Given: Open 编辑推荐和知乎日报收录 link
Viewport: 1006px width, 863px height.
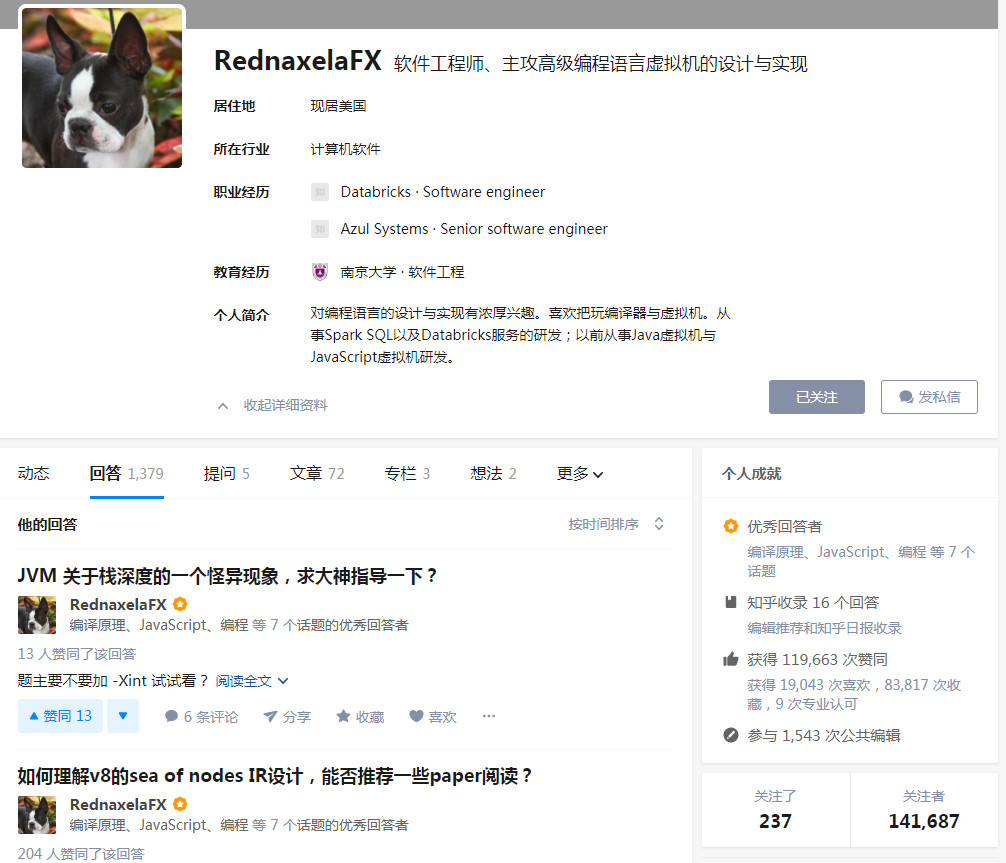Looking at the screenshot, I should pos(824,628).
